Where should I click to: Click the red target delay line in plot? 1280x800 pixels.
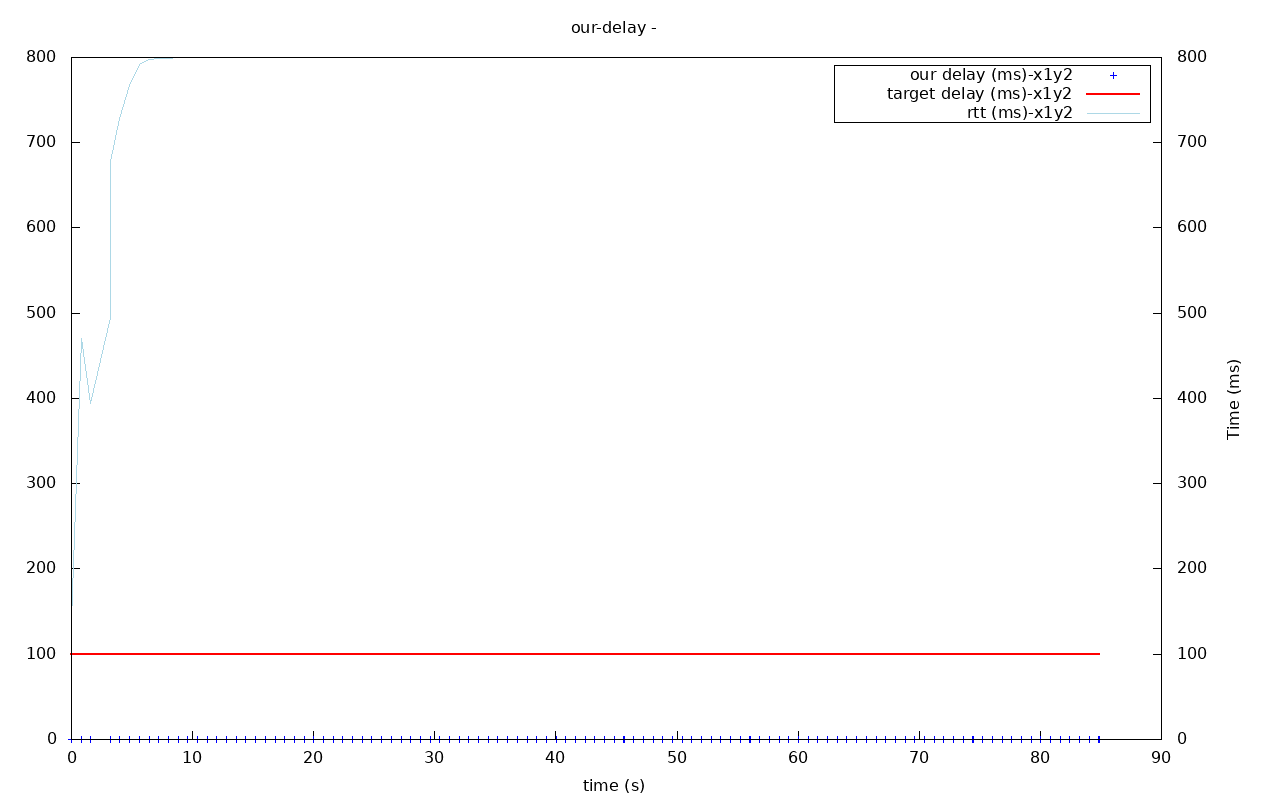pyautogui.click(x=585, y=654)
